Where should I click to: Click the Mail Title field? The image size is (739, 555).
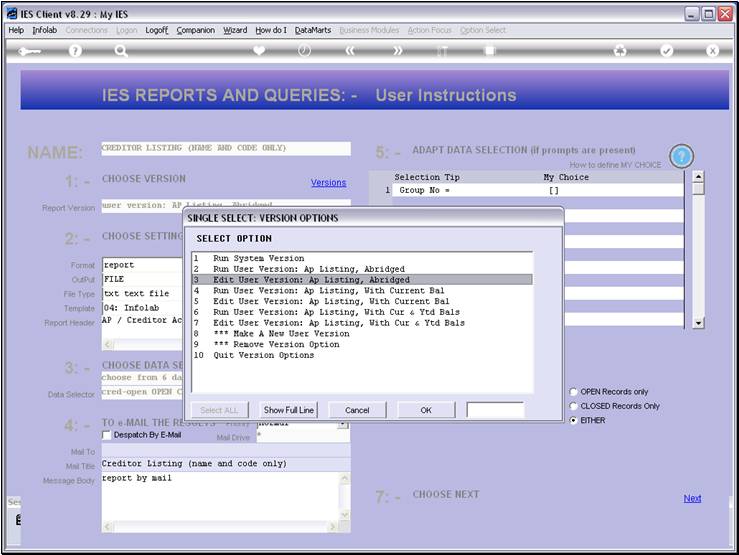coord(226,464)
